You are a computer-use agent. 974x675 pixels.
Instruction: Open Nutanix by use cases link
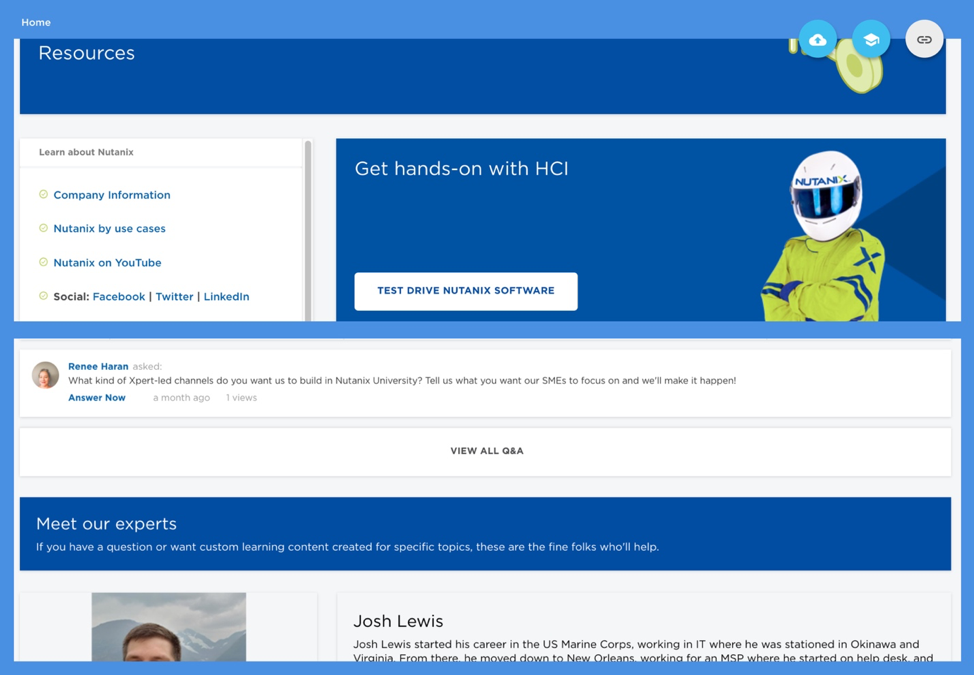click(109, 229)
